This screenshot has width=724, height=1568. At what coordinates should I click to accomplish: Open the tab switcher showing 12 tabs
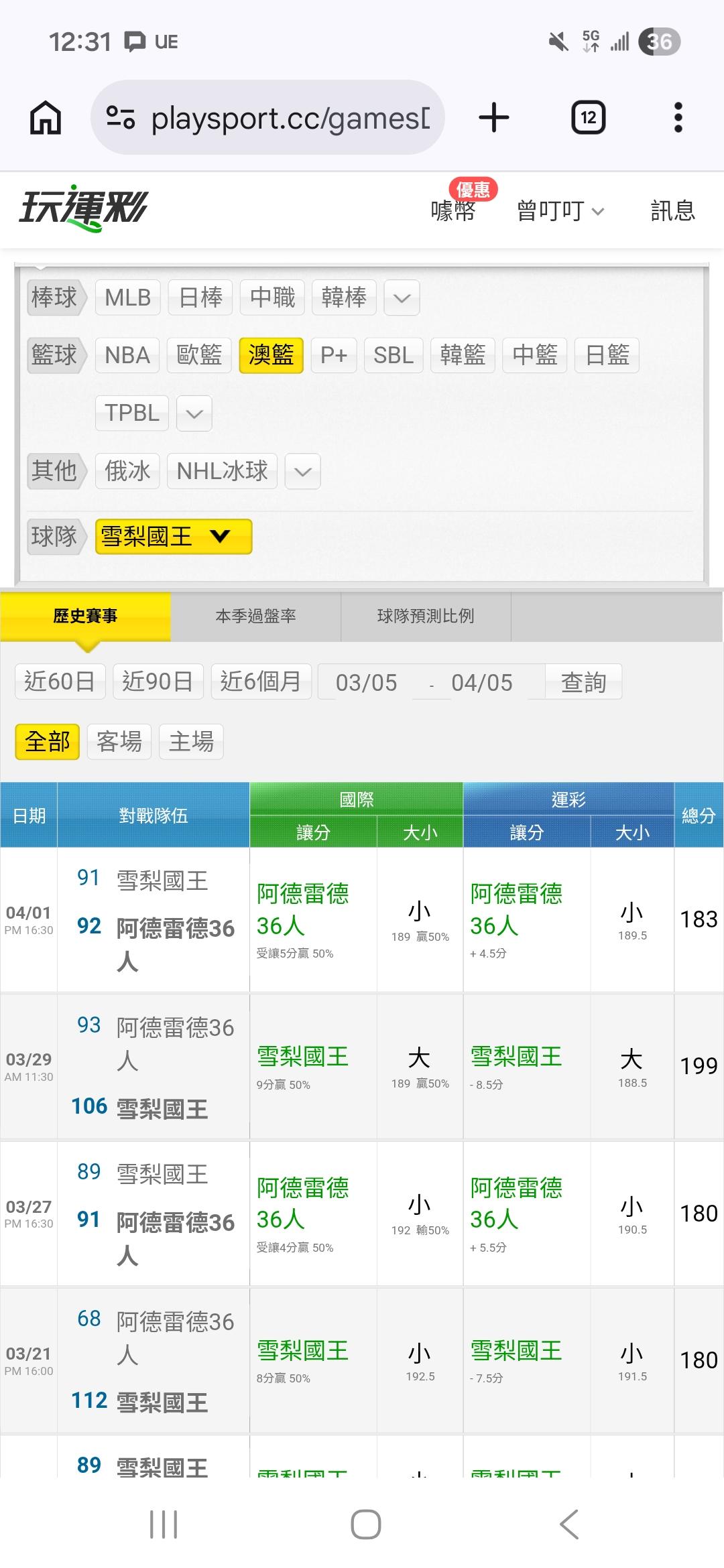(x=588, y=118)
